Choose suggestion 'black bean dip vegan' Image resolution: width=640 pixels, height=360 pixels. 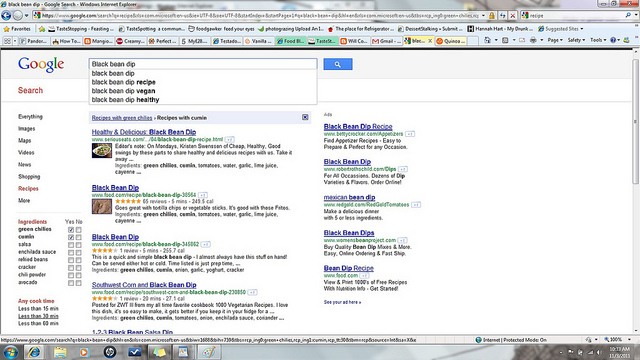[123, 91]
